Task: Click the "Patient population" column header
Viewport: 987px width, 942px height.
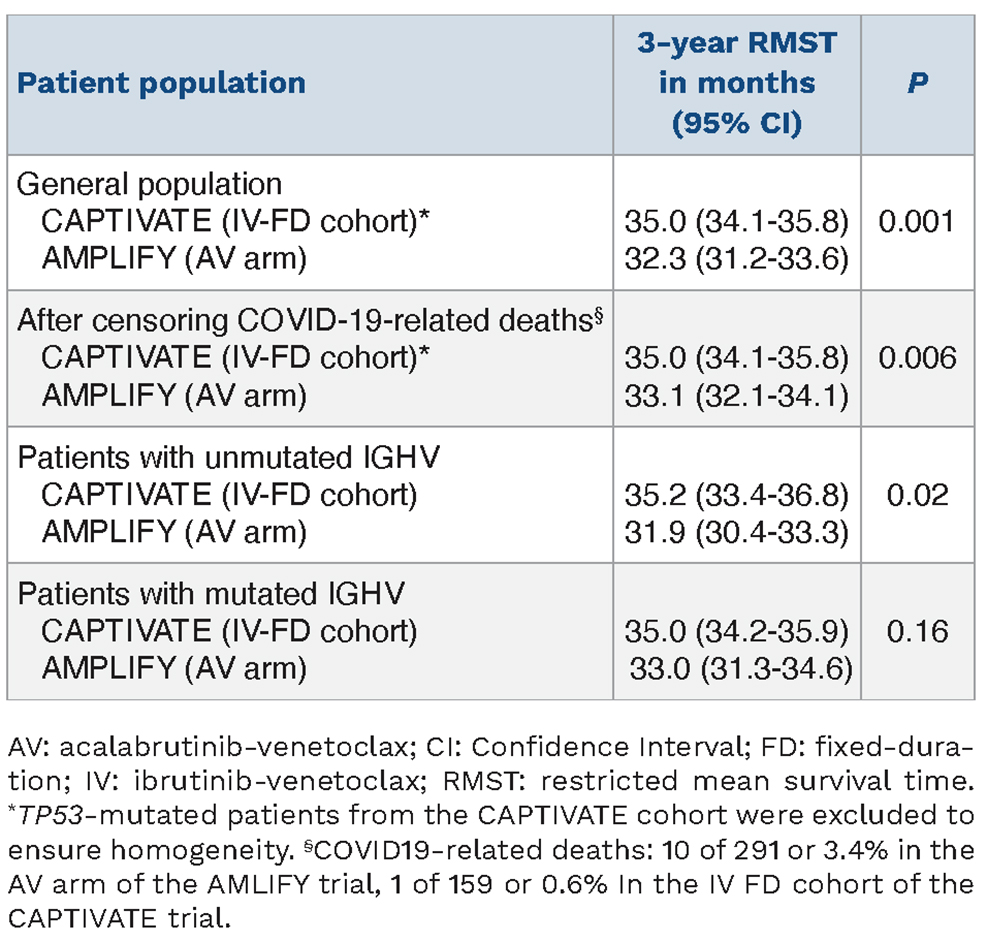Action: pyautogui.click(x=161, y=82)
